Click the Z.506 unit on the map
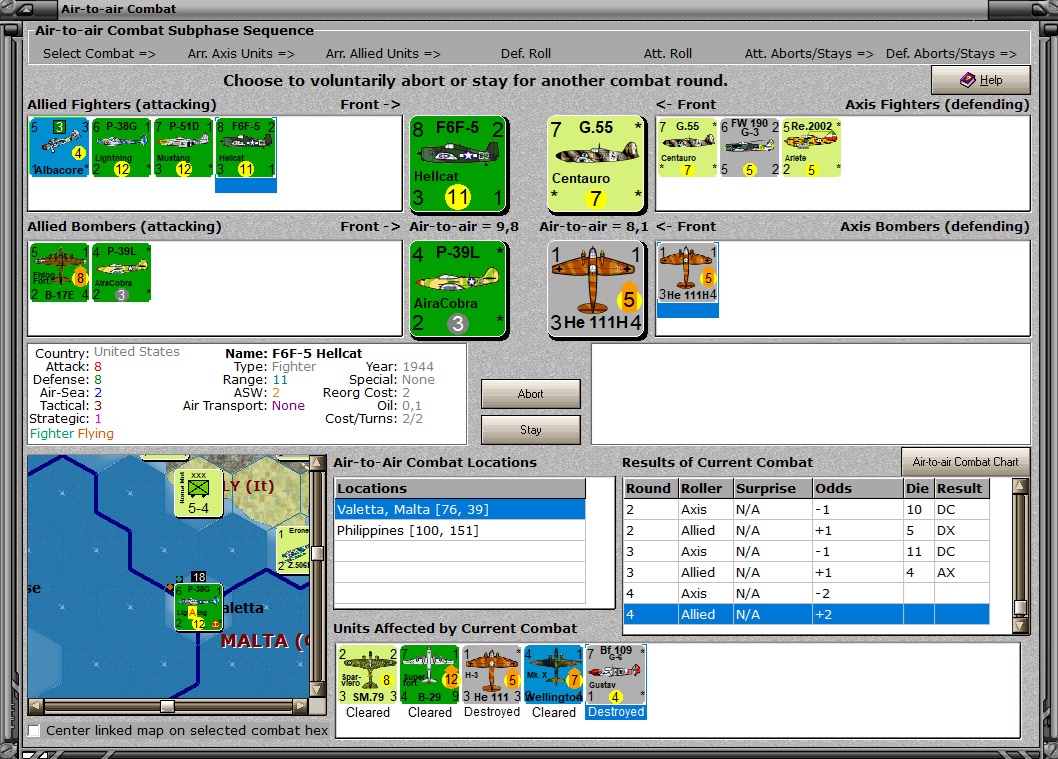The width and height of the screenshot is (1058, 759). (x=293, y=550)
